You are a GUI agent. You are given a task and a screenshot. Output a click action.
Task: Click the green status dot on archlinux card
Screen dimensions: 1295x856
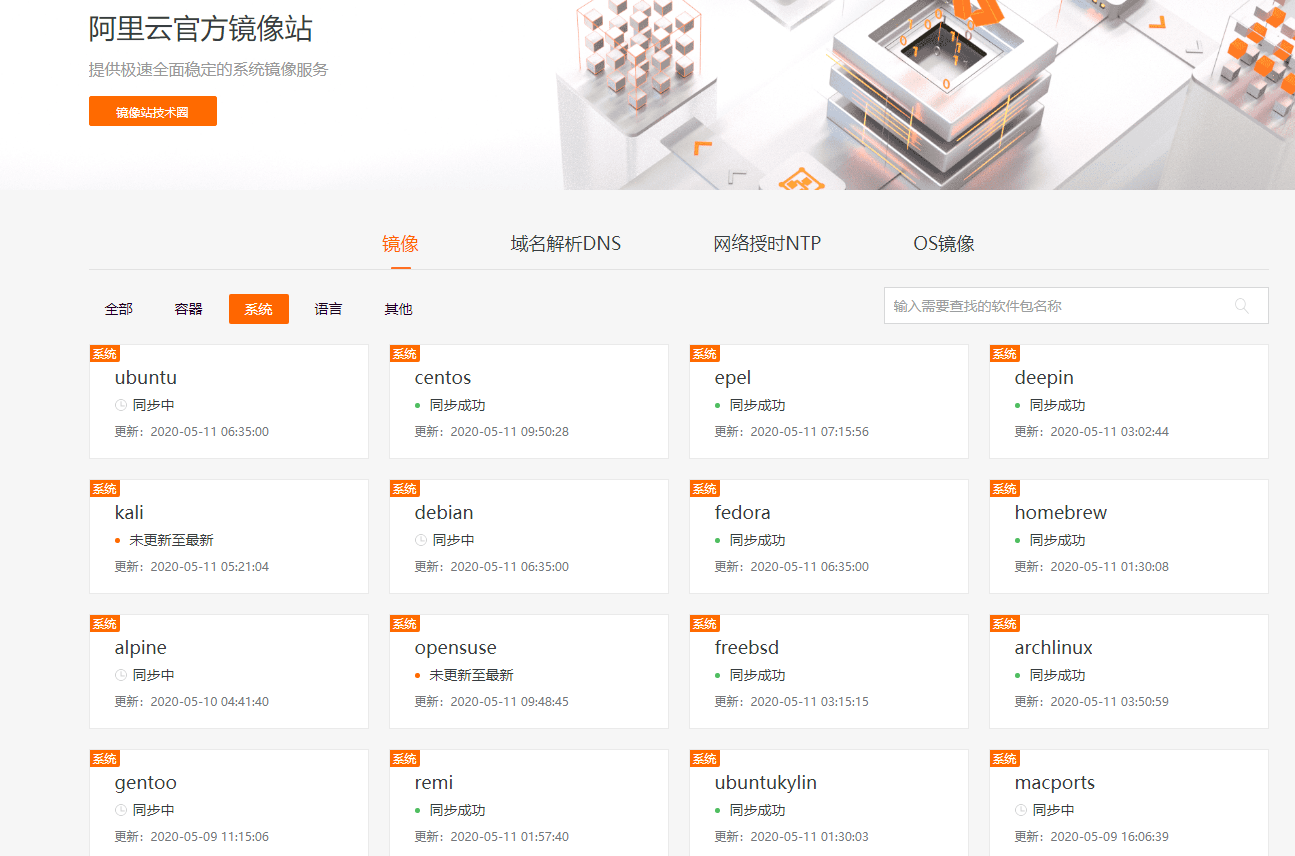[1018, 676]
